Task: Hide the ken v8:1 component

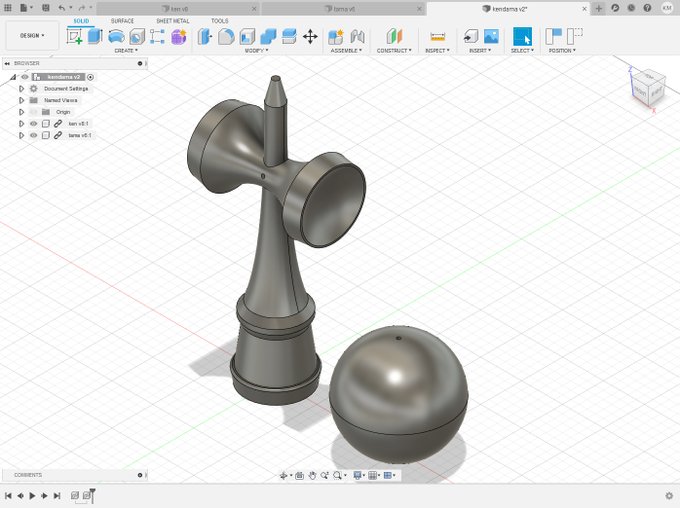Action: click(33, 124)
